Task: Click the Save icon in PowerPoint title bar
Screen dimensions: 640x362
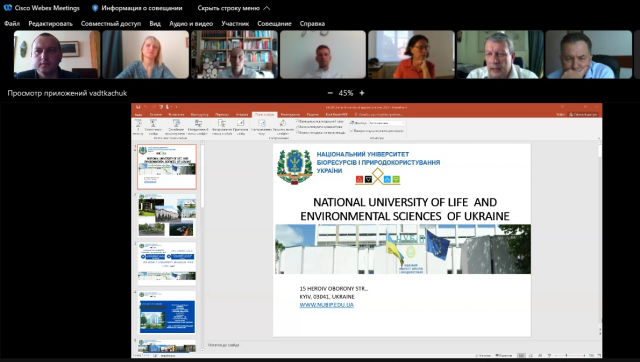Action: 138,107
